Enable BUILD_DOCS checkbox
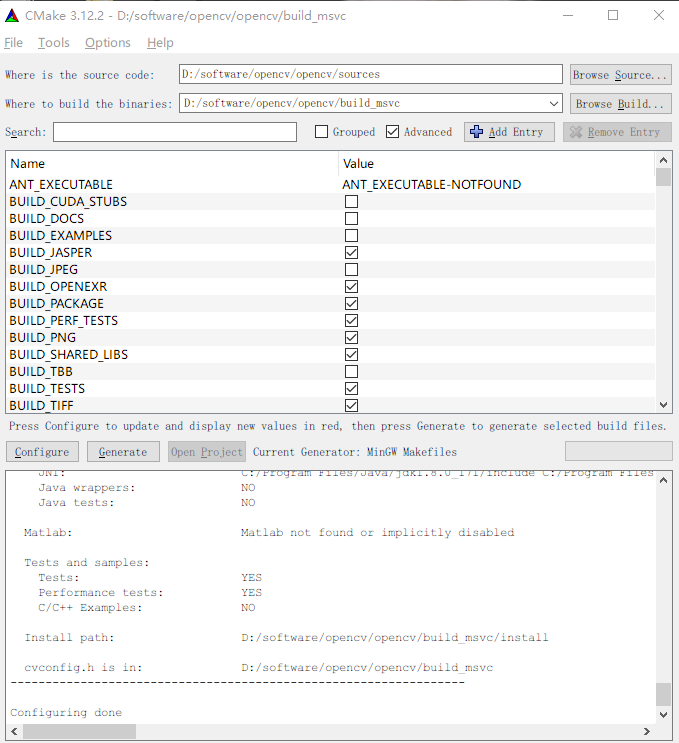Image resolution: width=679 pixels, height=743 pixels. pyautogui.click(x=351, y=218)
